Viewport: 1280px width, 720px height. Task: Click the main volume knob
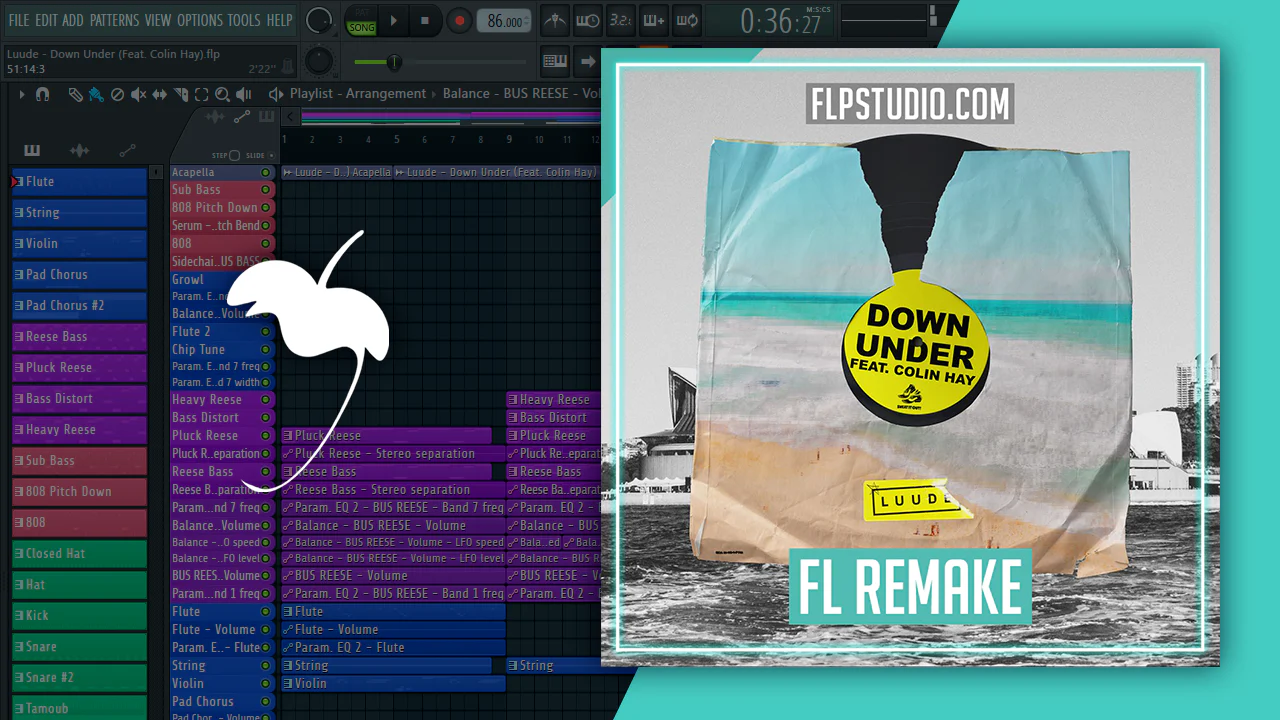point(318,20)
